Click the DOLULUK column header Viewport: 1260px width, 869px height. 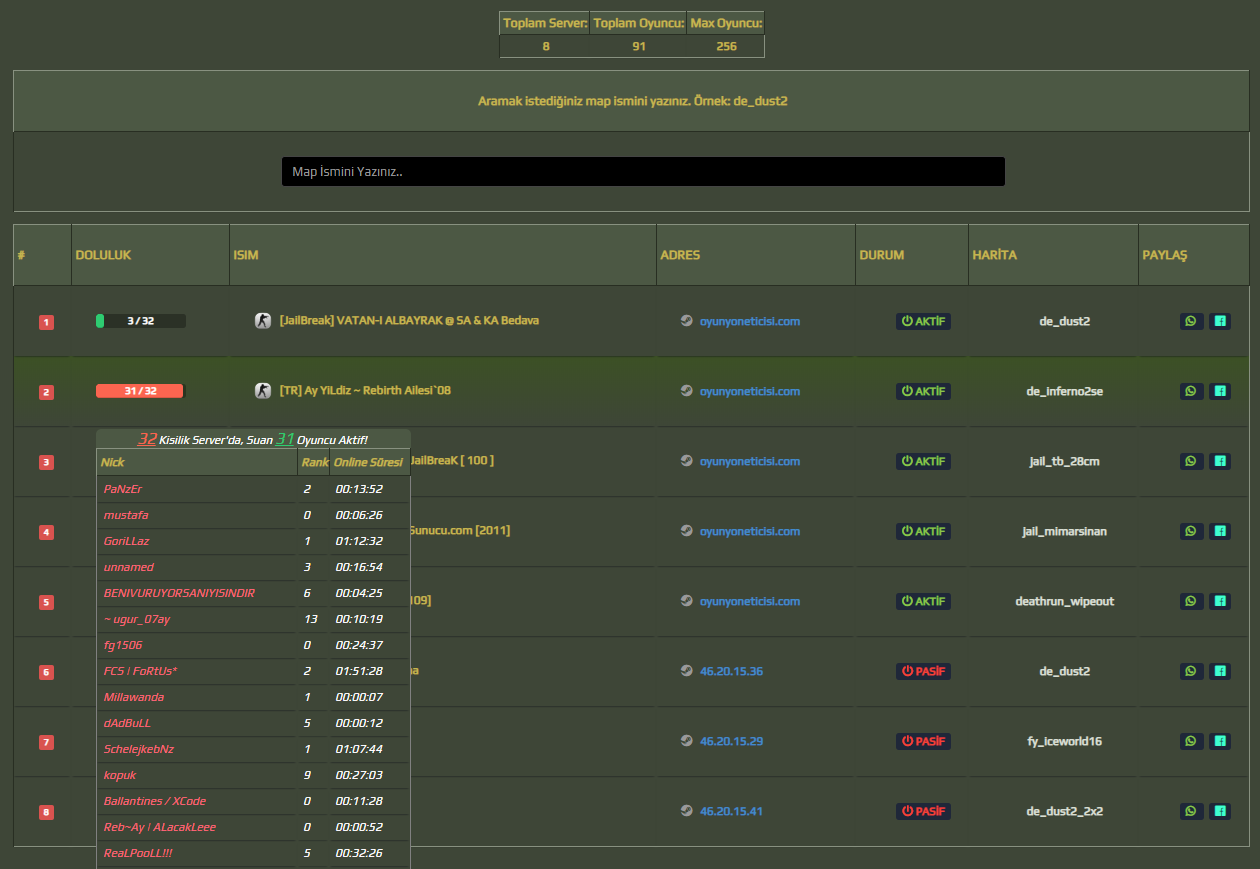click(x=103, y=255)
